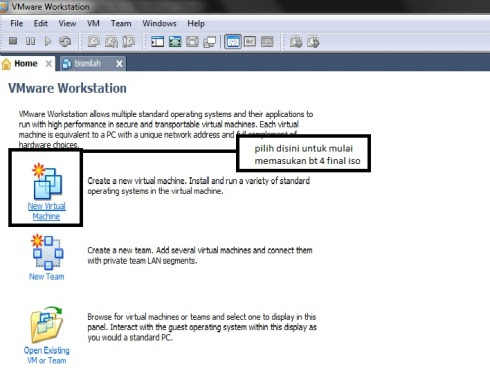Select the Unity mode toolbar icon

(x=210, y=42)
